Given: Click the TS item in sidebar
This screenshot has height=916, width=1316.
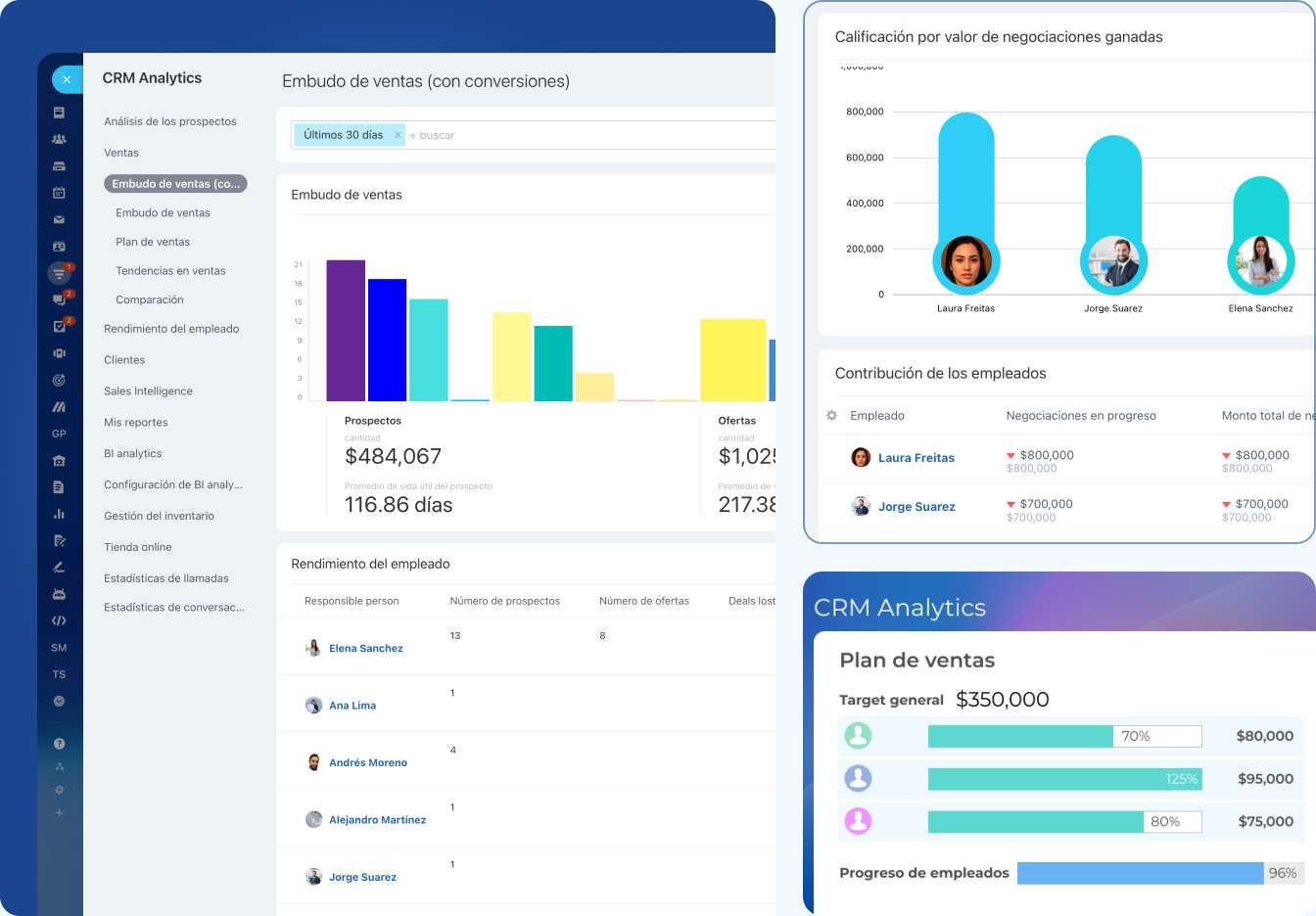Looking at the screenshot, I should pos(59,674).
